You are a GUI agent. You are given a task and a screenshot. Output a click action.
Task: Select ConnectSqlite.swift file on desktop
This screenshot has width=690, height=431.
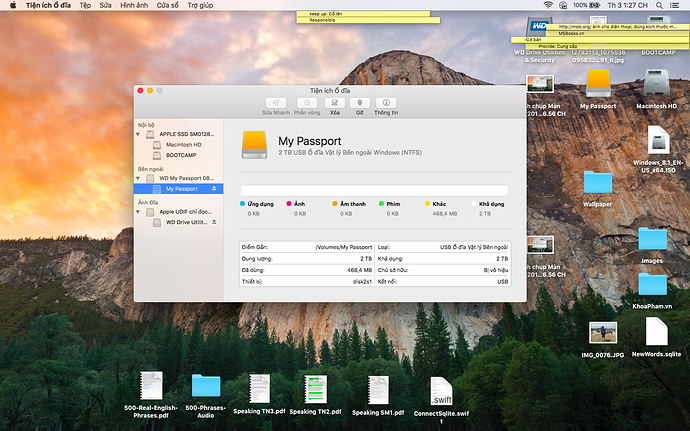(x=441, y=391)
